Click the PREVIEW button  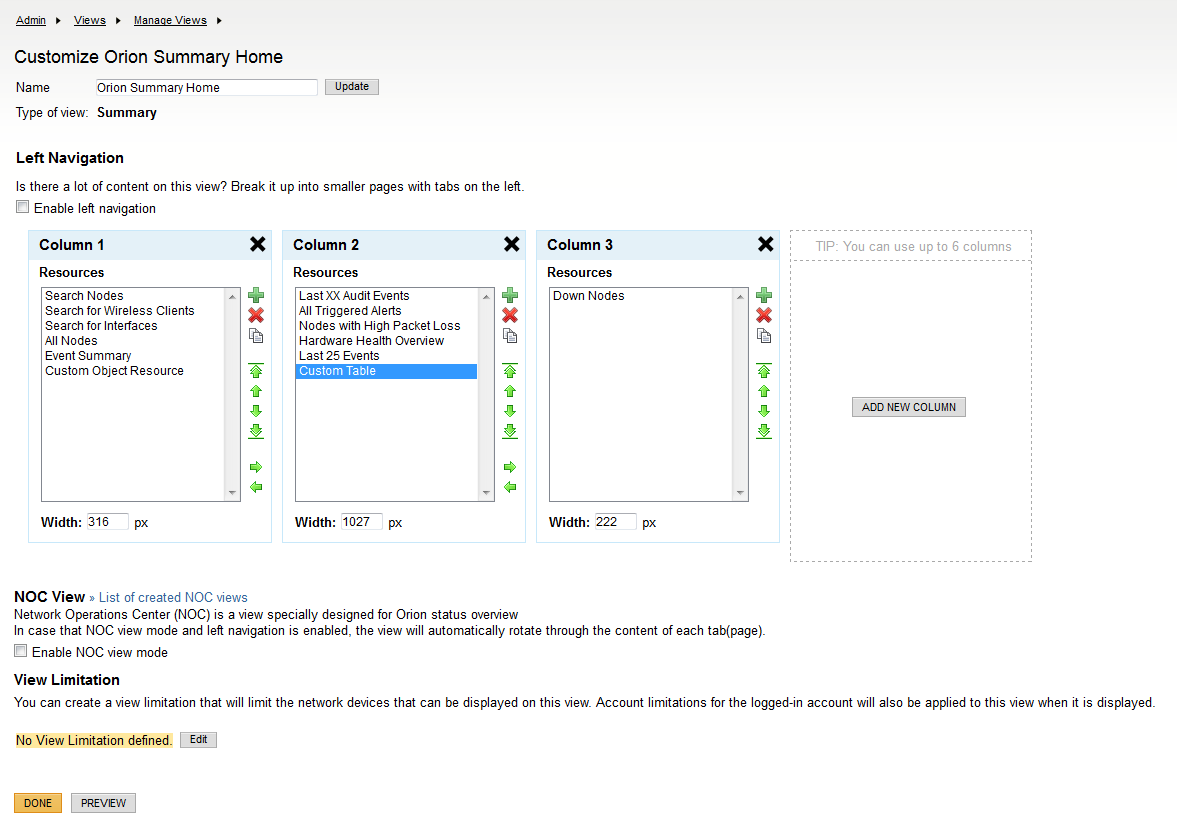104,803
